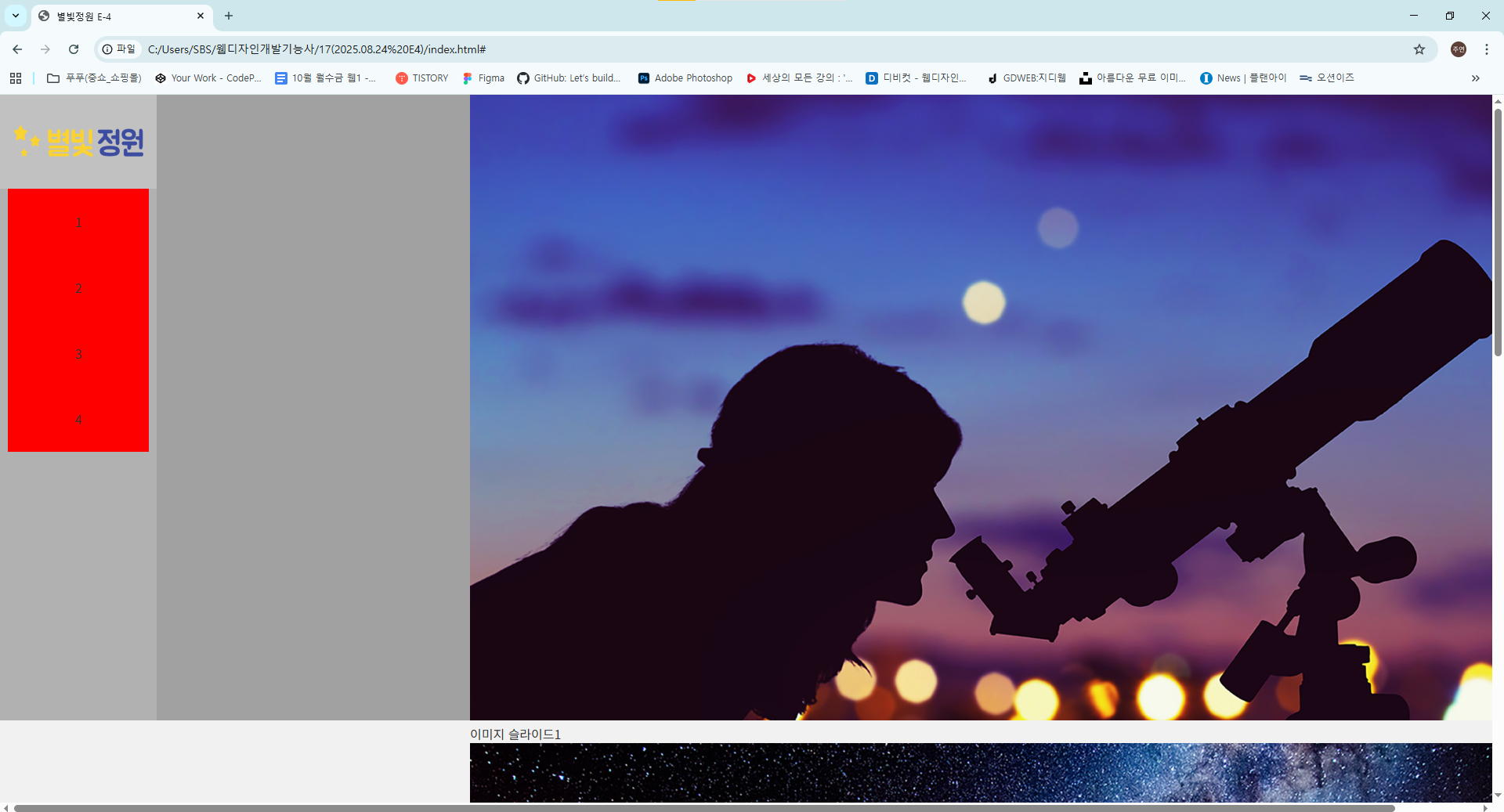
Task: Click the vertical scrollbar thumb
Action: 1498,233
